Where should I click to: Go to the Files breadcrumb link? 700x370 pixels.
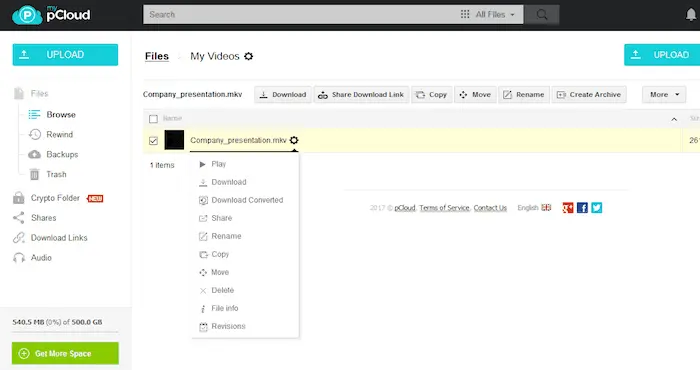tap(157, 56)
